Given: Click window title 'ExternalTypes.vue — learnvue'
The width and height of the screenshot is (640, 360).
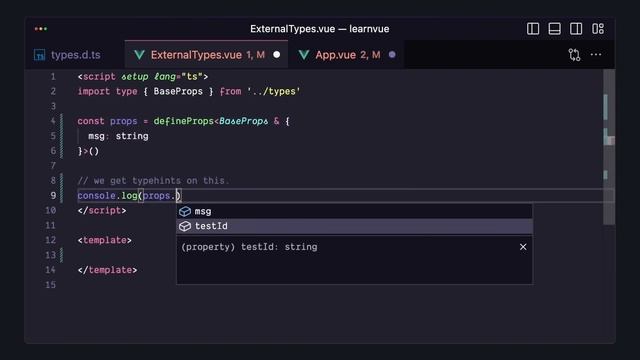Looking at the screenshot, I should pos(320,29).
